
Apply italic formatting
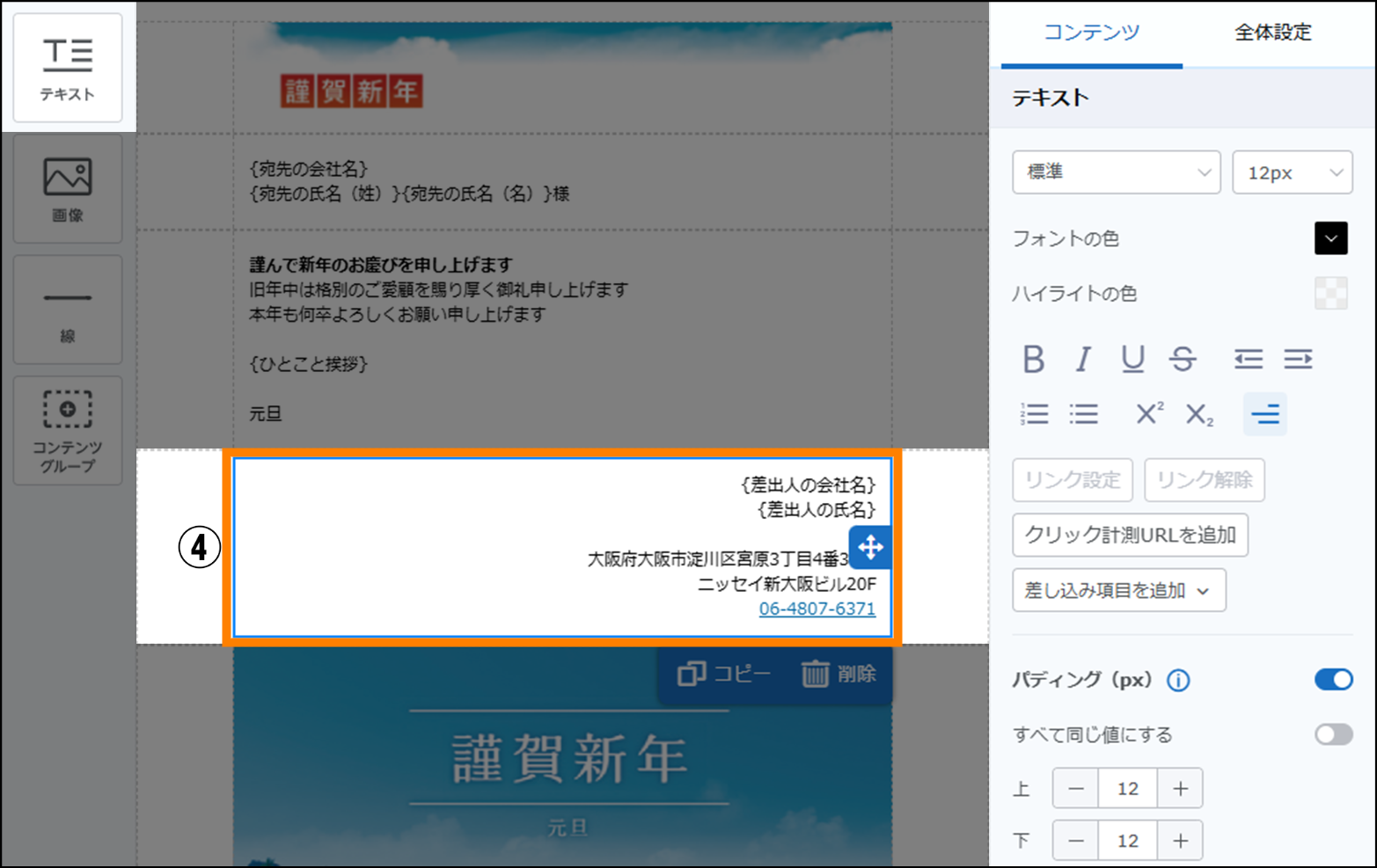pos(1083,360)
